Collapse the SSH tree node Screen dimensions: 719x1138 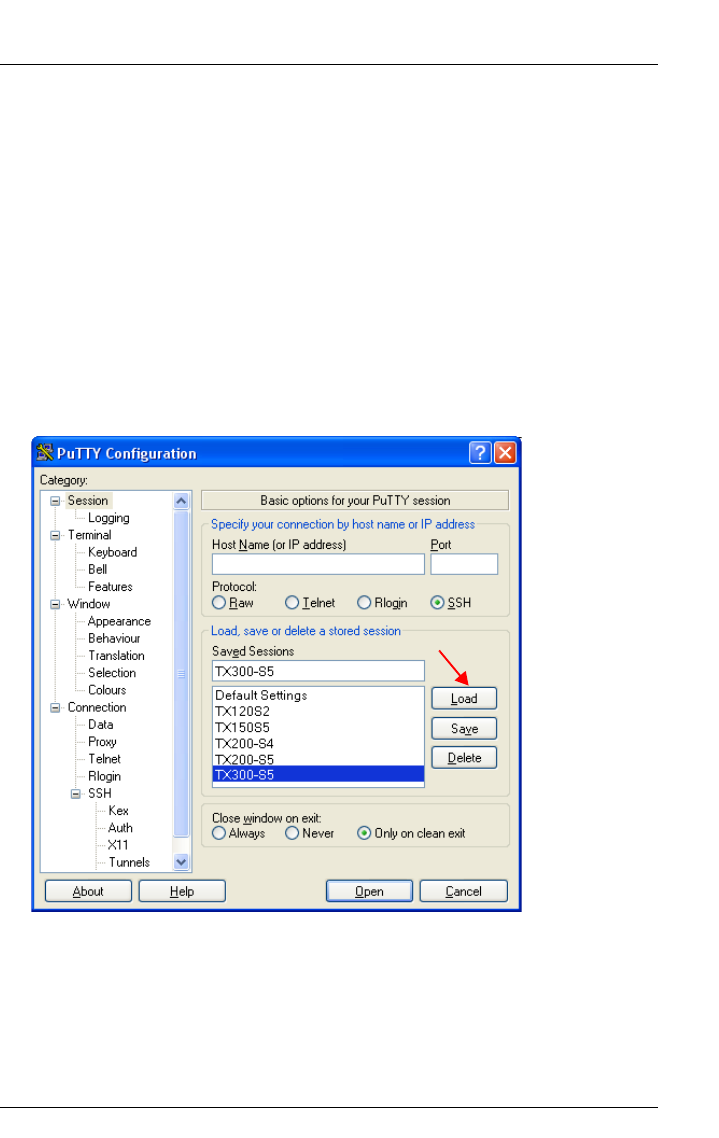75,793
